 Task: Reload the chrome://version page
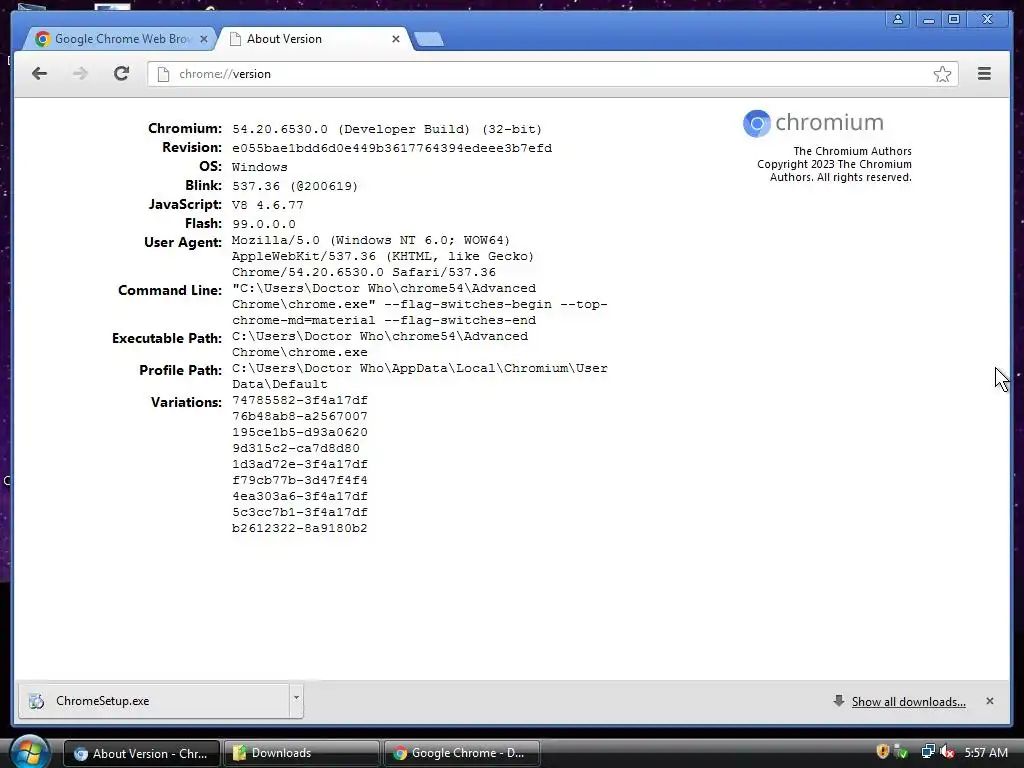coord(121,74)
